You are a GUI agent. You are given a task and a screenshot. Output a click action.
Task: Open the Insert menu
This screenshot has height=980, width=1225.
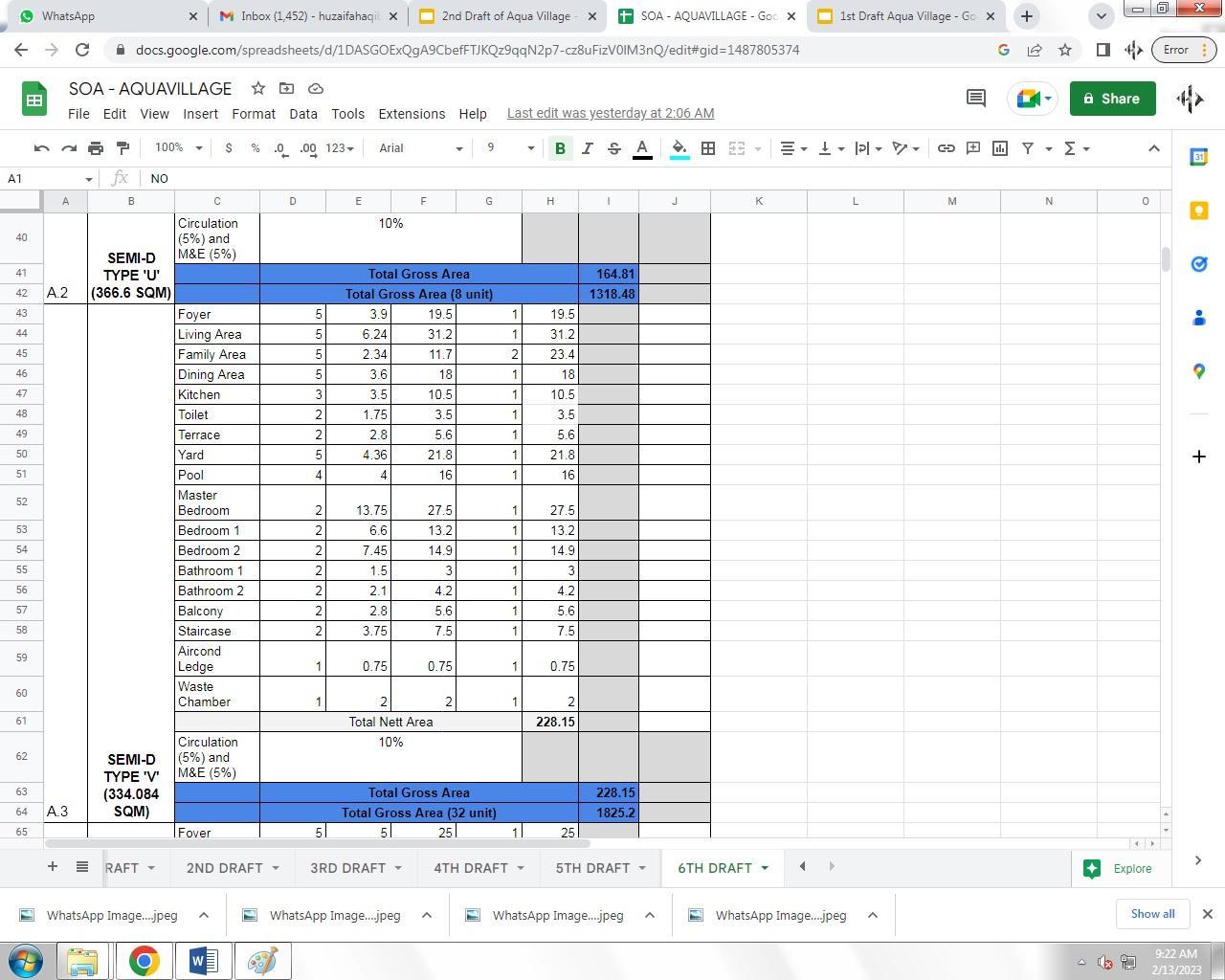point(200,113)
